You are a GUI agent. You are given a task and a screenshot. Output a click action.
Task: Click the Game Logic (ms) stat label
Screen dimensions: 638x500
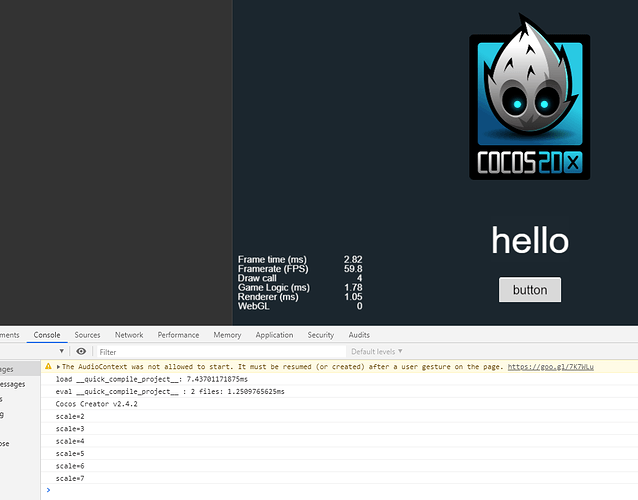tap(274, 288)
